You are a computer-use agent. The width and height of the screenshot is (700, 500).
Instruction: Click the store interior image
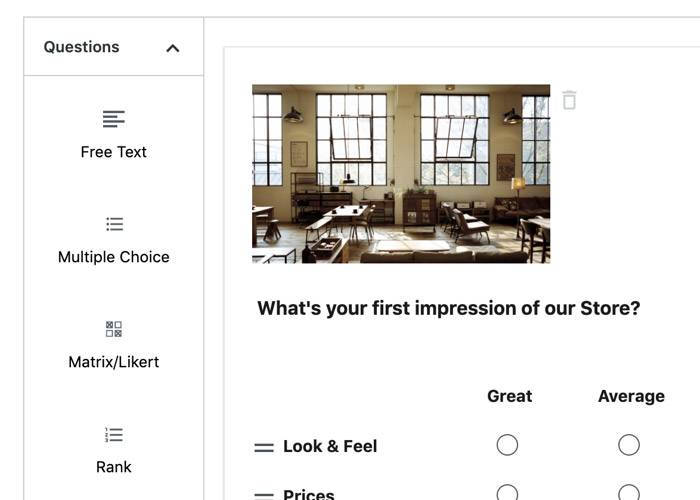401,174
